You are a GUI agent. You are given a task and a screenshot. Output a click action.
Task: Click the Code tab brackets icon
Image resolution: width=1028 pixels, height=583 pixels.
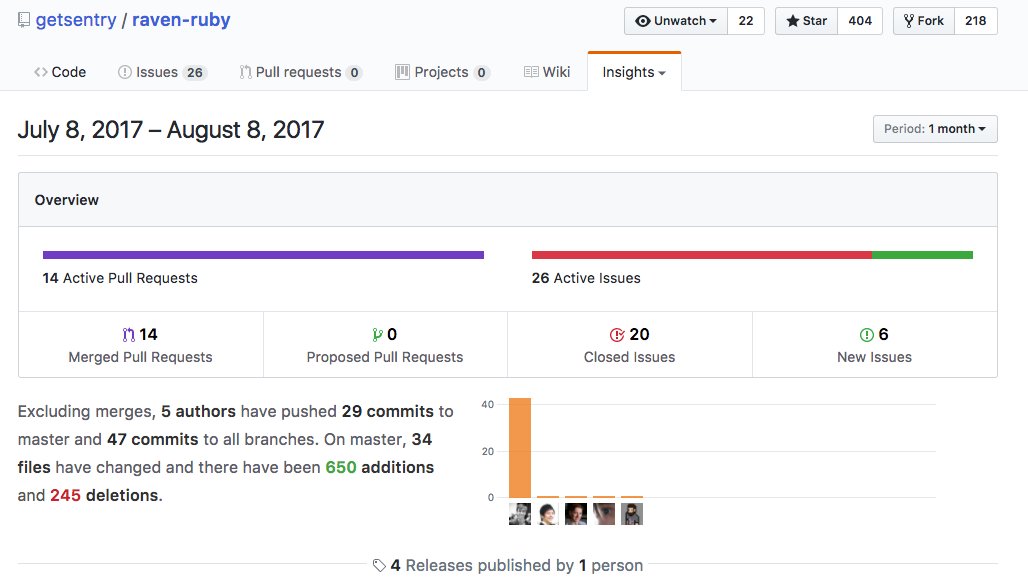pos(41,72)
